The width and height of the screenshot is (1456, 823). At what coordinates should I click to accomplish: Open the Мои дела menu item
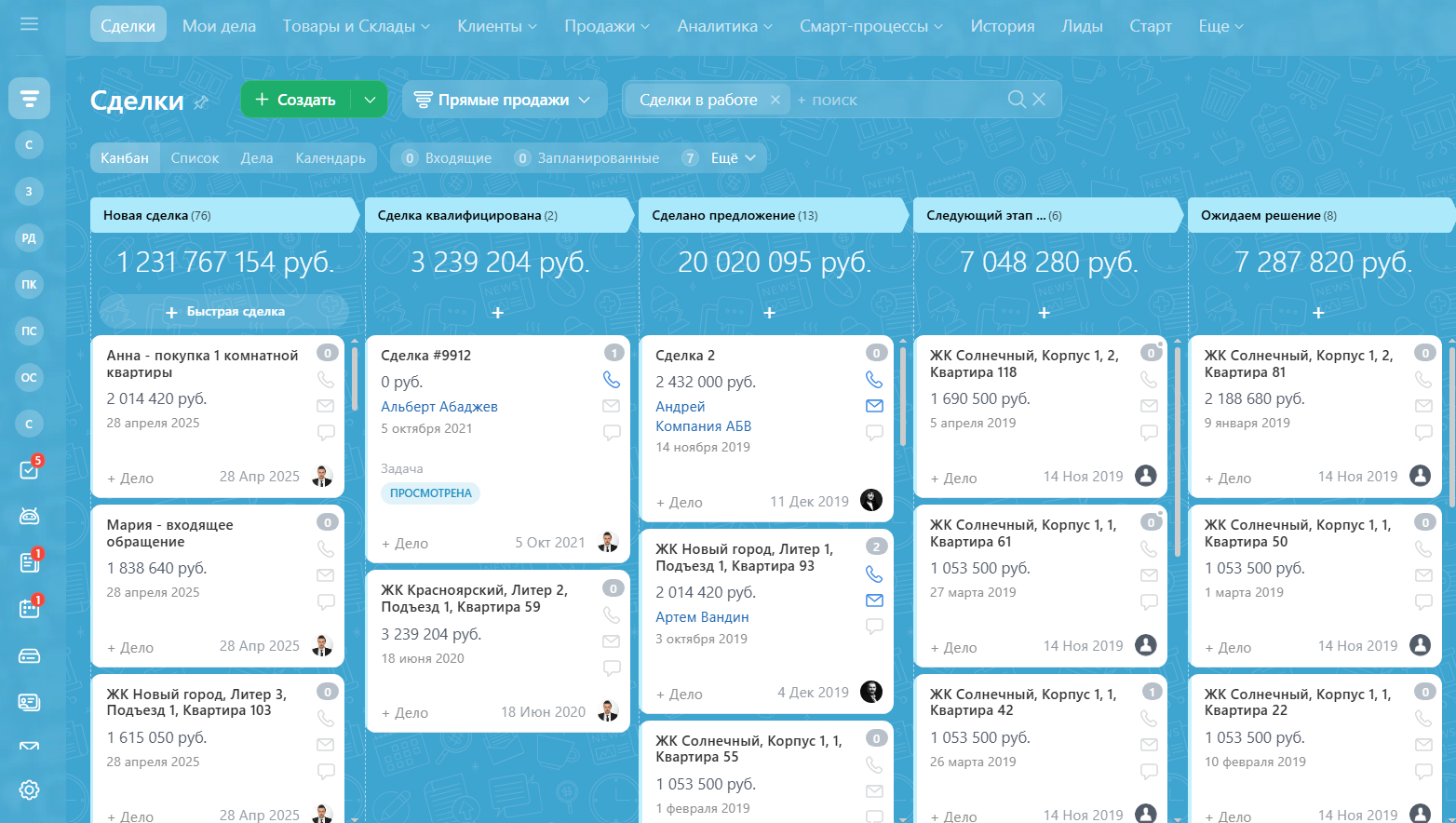219,26
